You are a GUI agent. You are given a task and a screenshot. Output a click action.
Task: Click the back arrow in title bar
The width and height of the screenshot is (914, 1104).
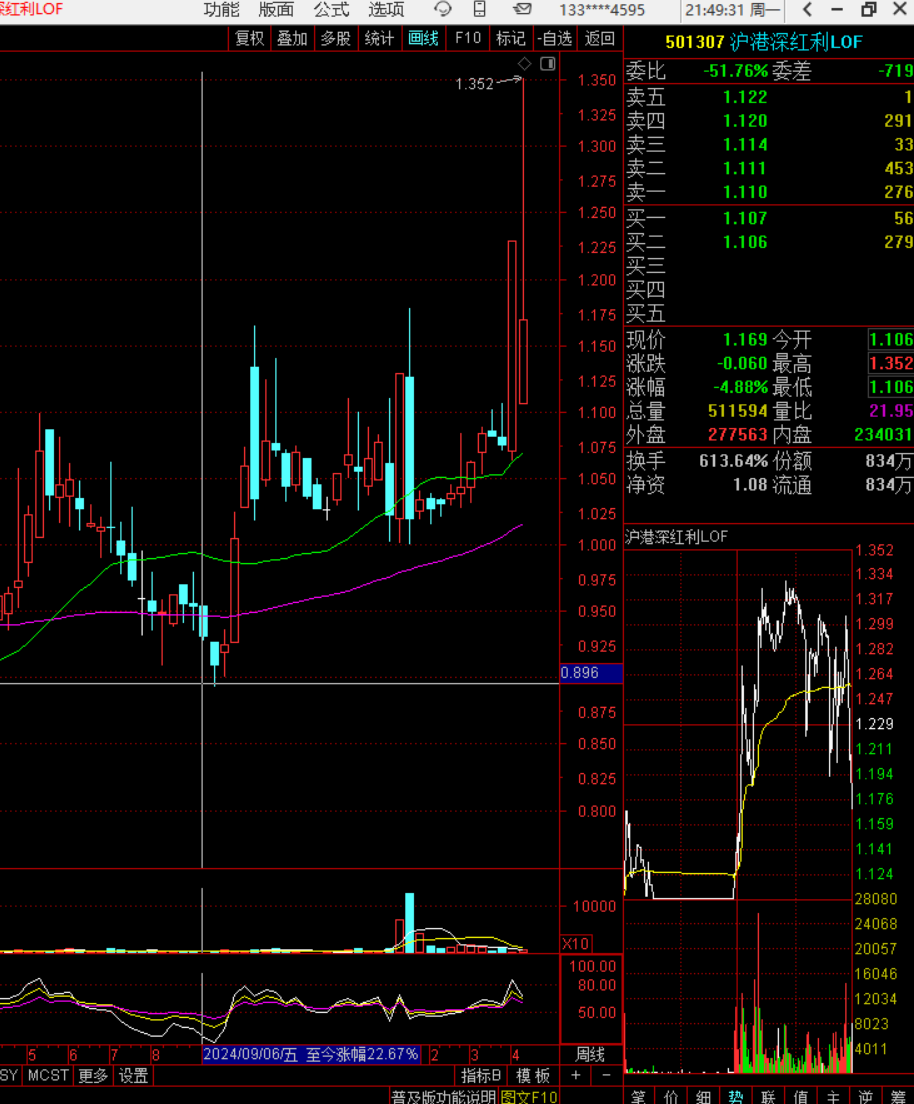click(805, 10)
